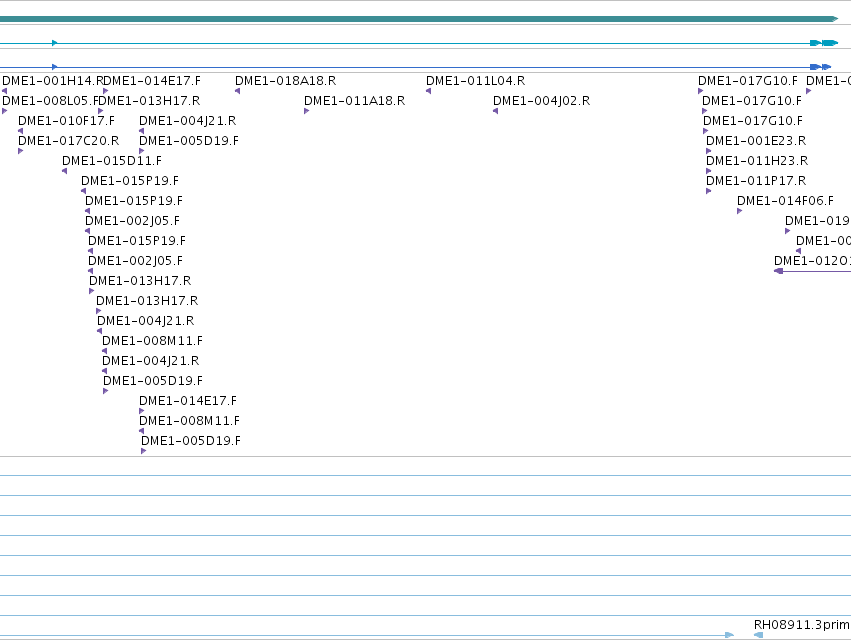851x640 pixels.
Task: Click the thick teal gene bar
Action: tap(419, 19)
